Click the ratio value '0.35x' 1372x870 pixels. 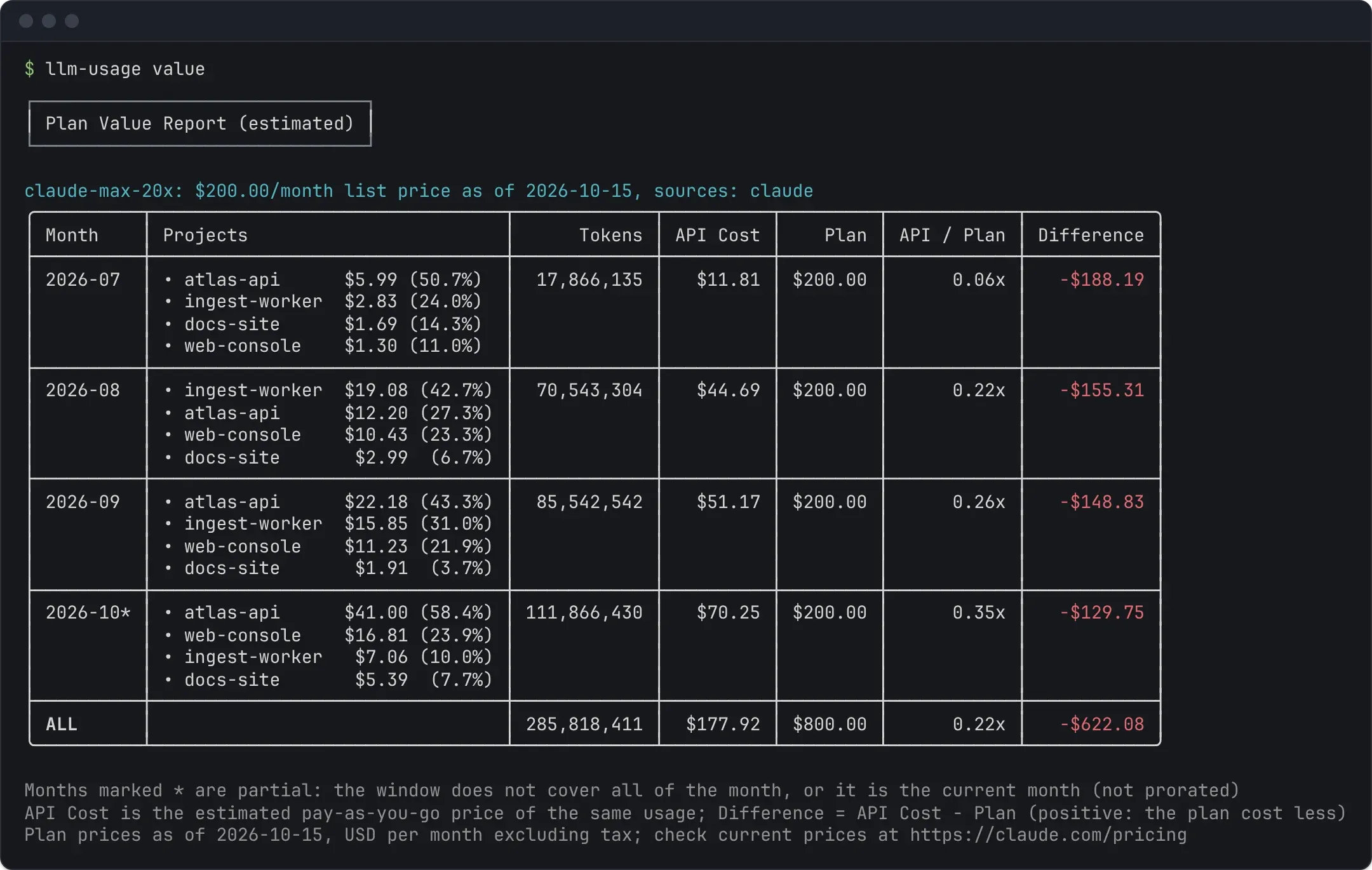[979, 612]
